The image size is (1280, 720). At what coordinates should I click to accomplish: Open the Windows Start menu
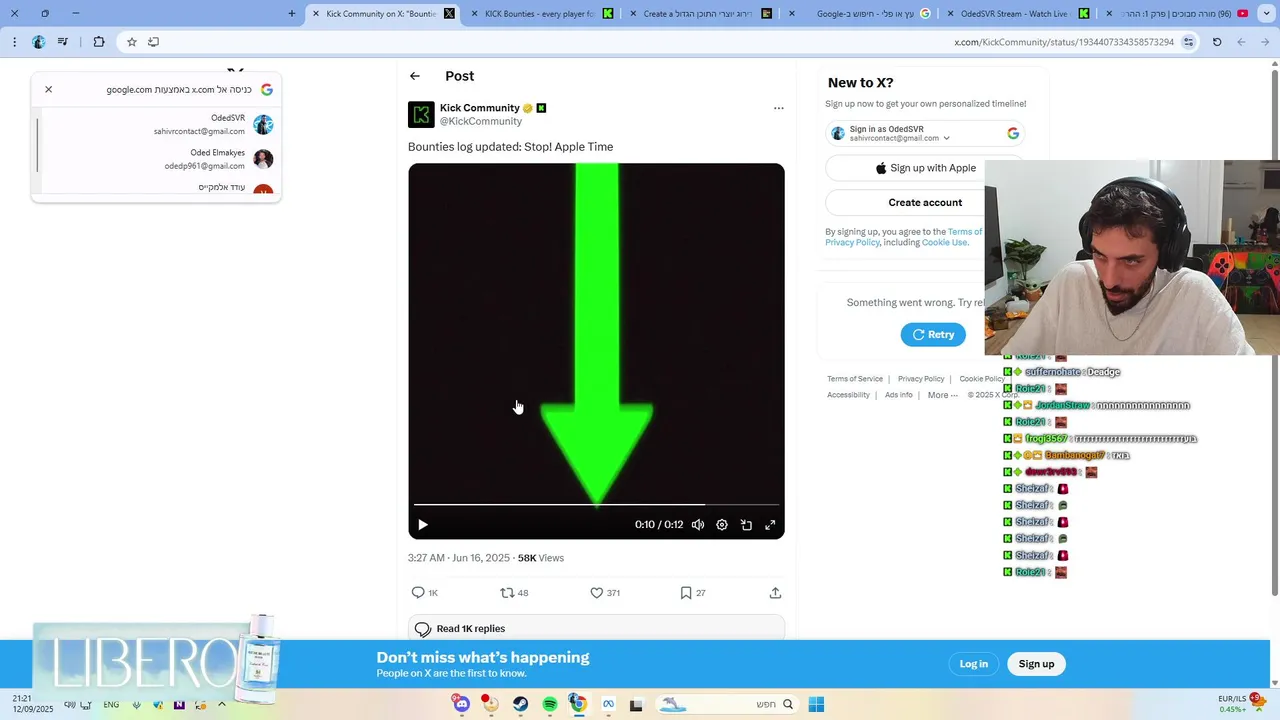pyautogui.click(x=816, y=704)
